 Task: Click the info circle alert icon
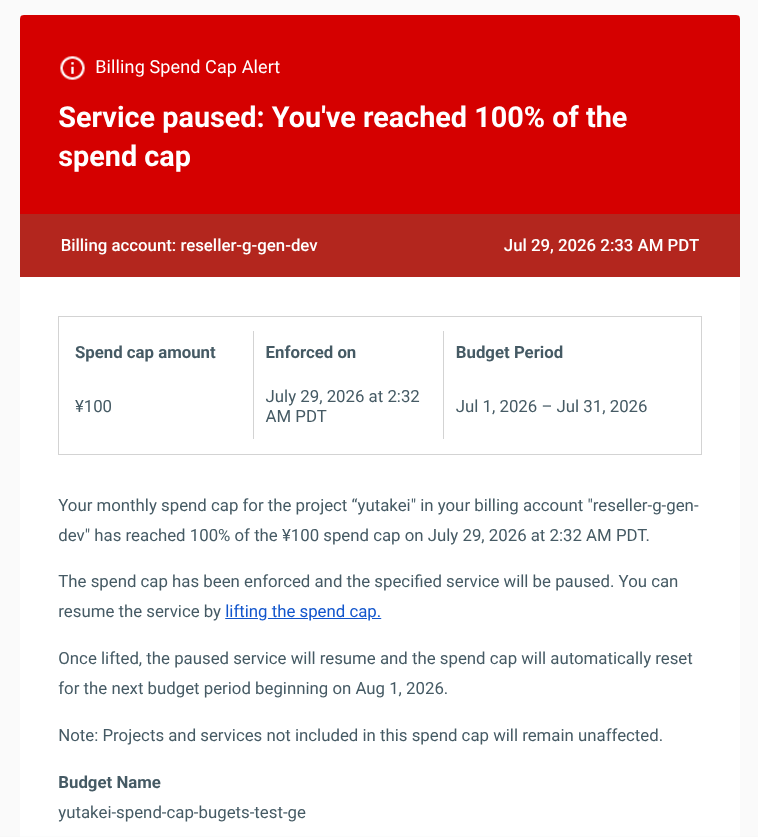(x=72, y=68)
